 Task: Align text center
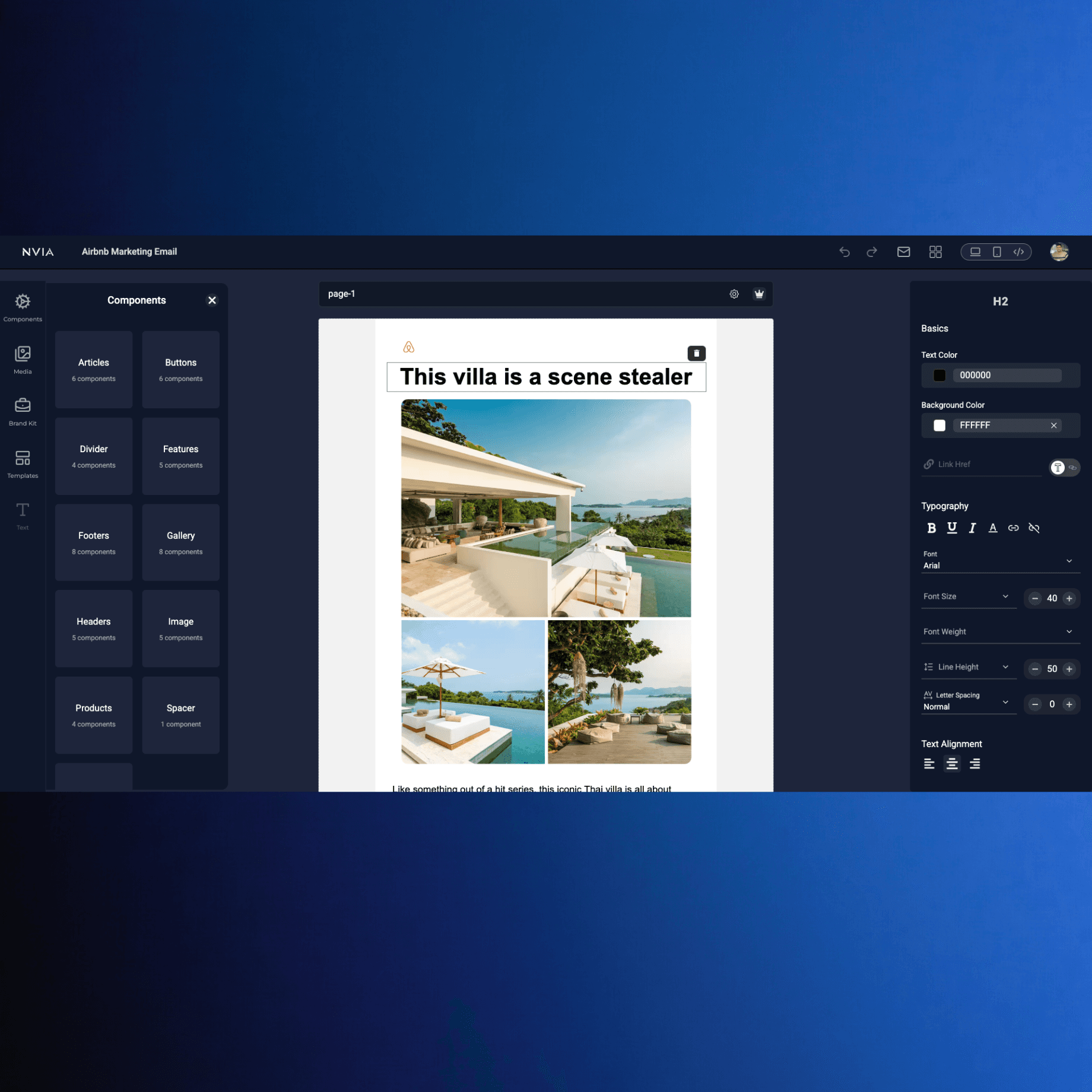pos(951,764)
